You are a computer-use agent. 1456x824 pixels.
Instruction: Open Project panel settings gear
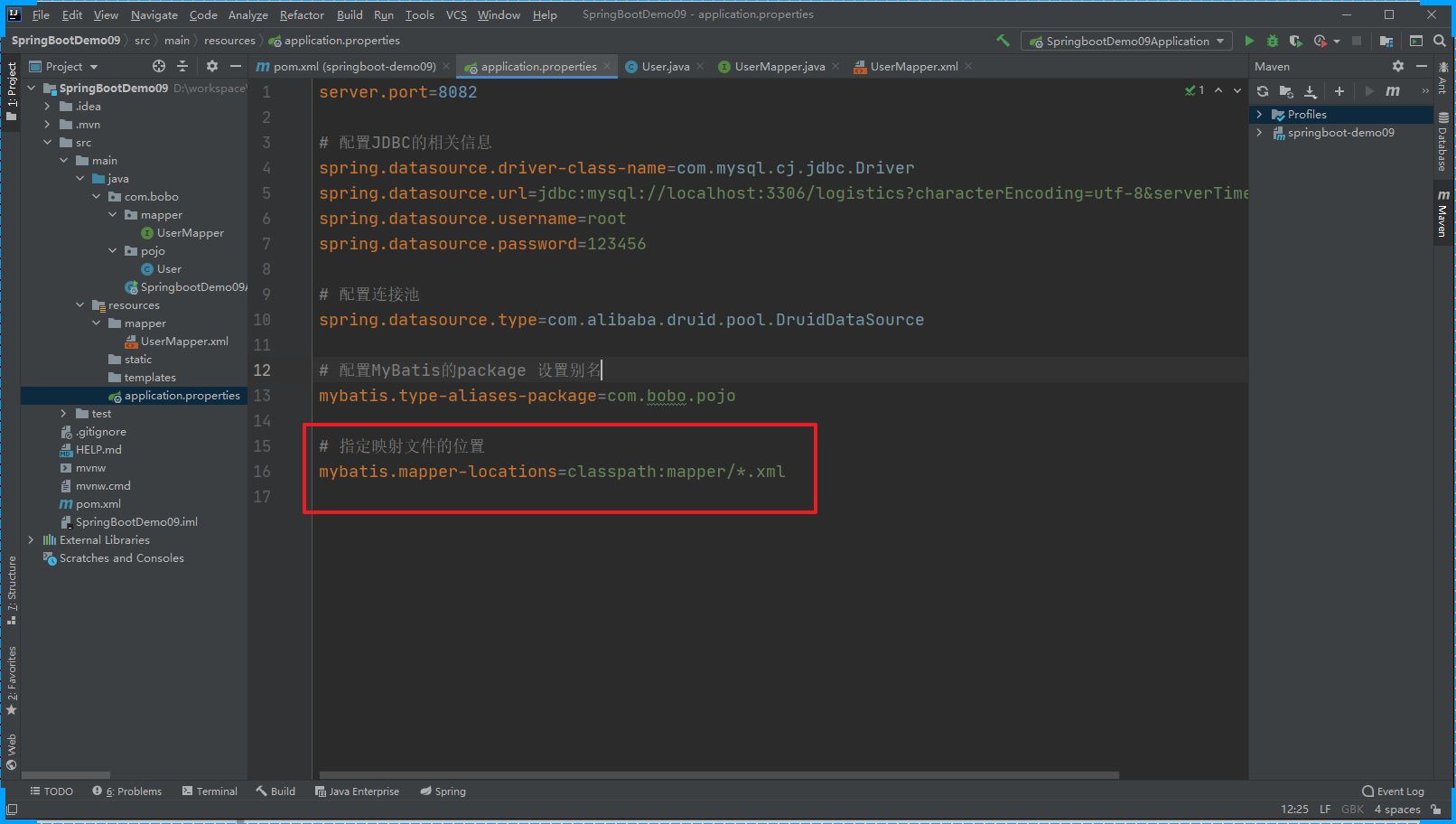click(212, 66)
